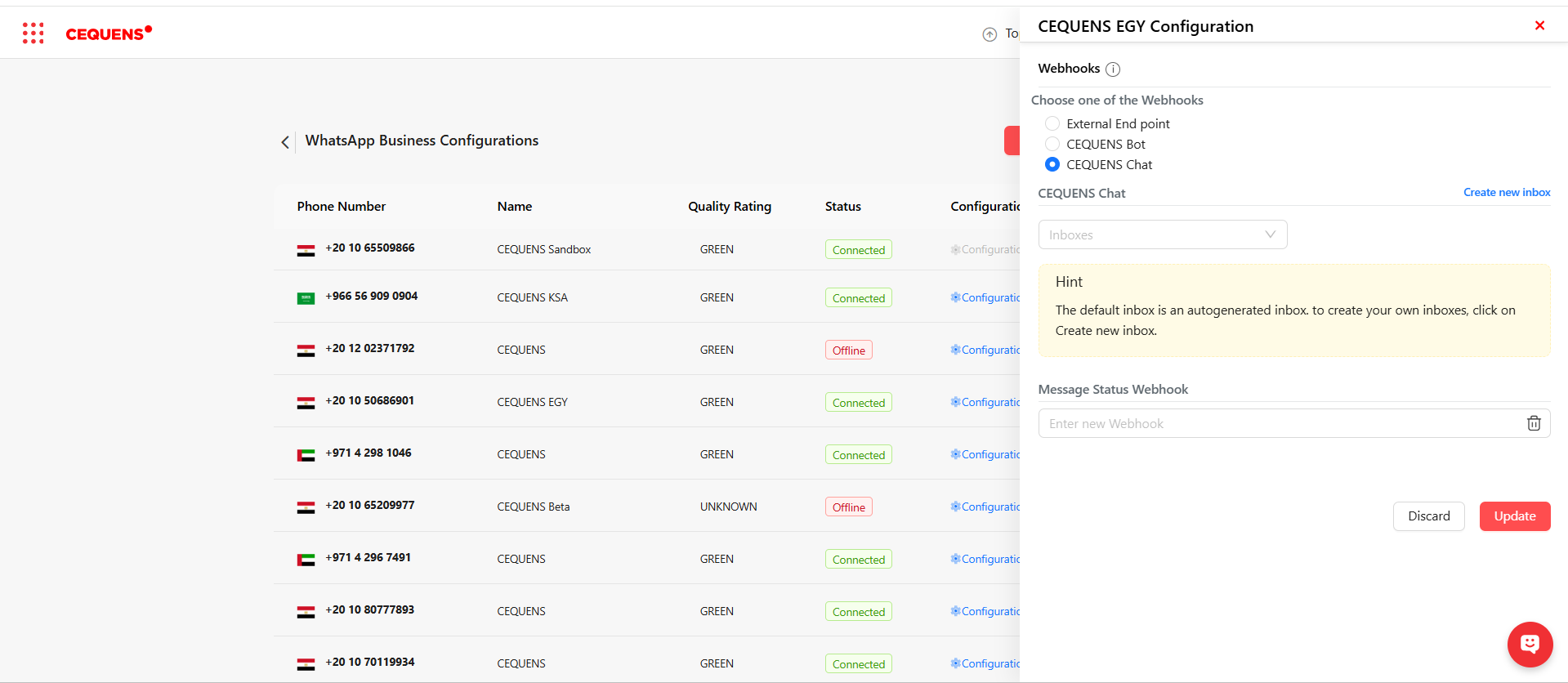Click the name CEQUENS KSA
Image resolution: width=1568 pixels, height=683 pixels.
(533, 298)
